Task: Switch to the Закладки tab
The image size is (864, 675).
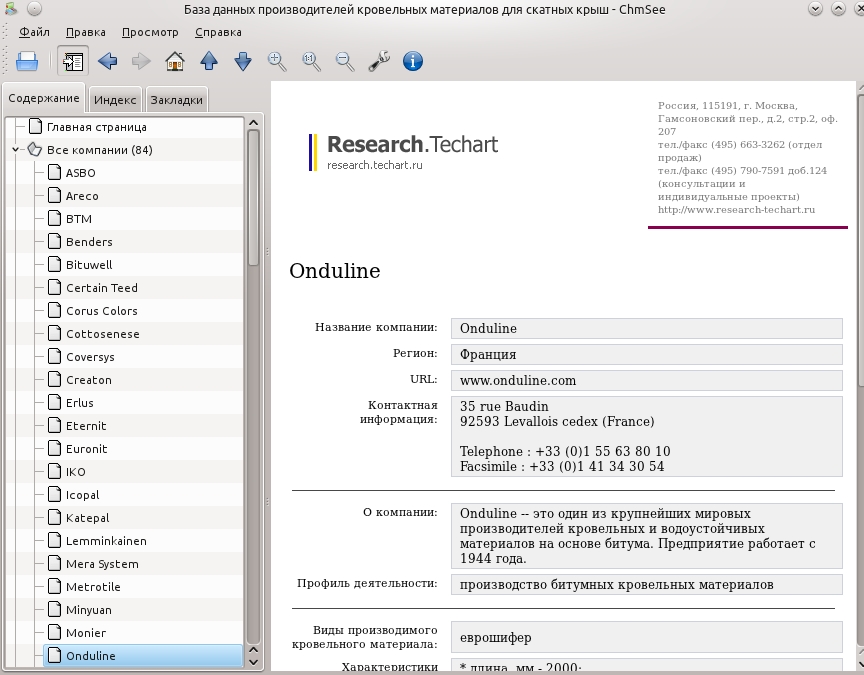Action: coord(176,100)
